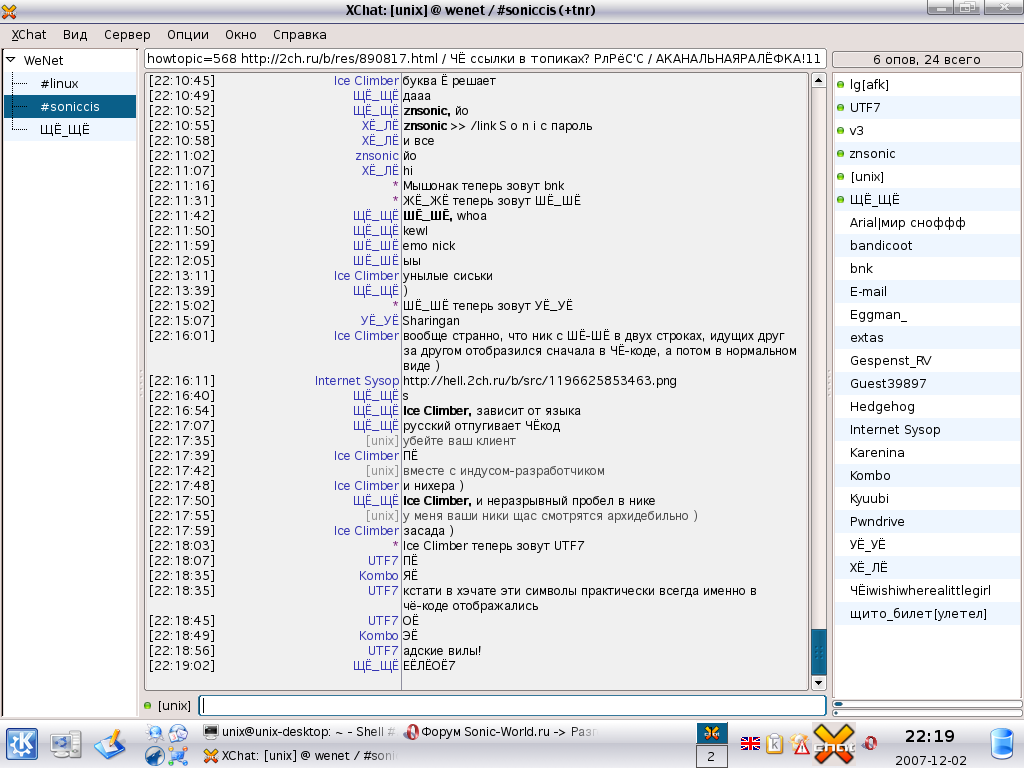Screen dimensions: 1024x768
Task: Select the #soniccis channel in tree
Action: [x=70, y=106]
